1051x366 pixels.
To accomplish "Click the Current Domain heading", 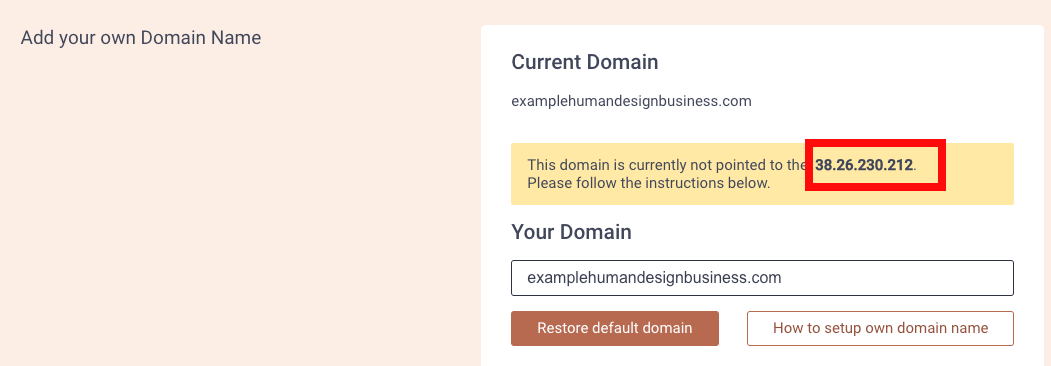I will point(584,62).
